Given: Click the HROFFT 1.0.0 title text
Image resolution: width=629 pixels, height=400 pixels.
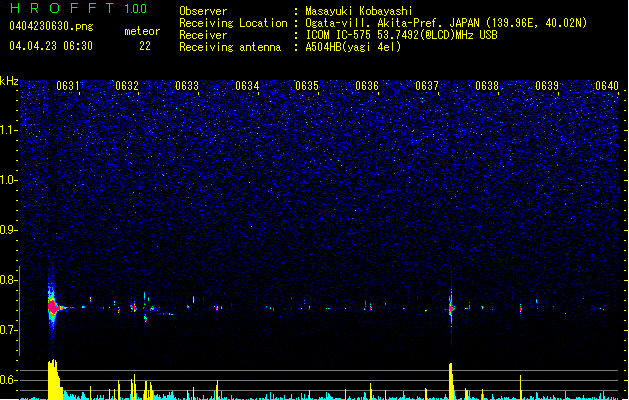Looking at the screenshot, I should 78,8.
